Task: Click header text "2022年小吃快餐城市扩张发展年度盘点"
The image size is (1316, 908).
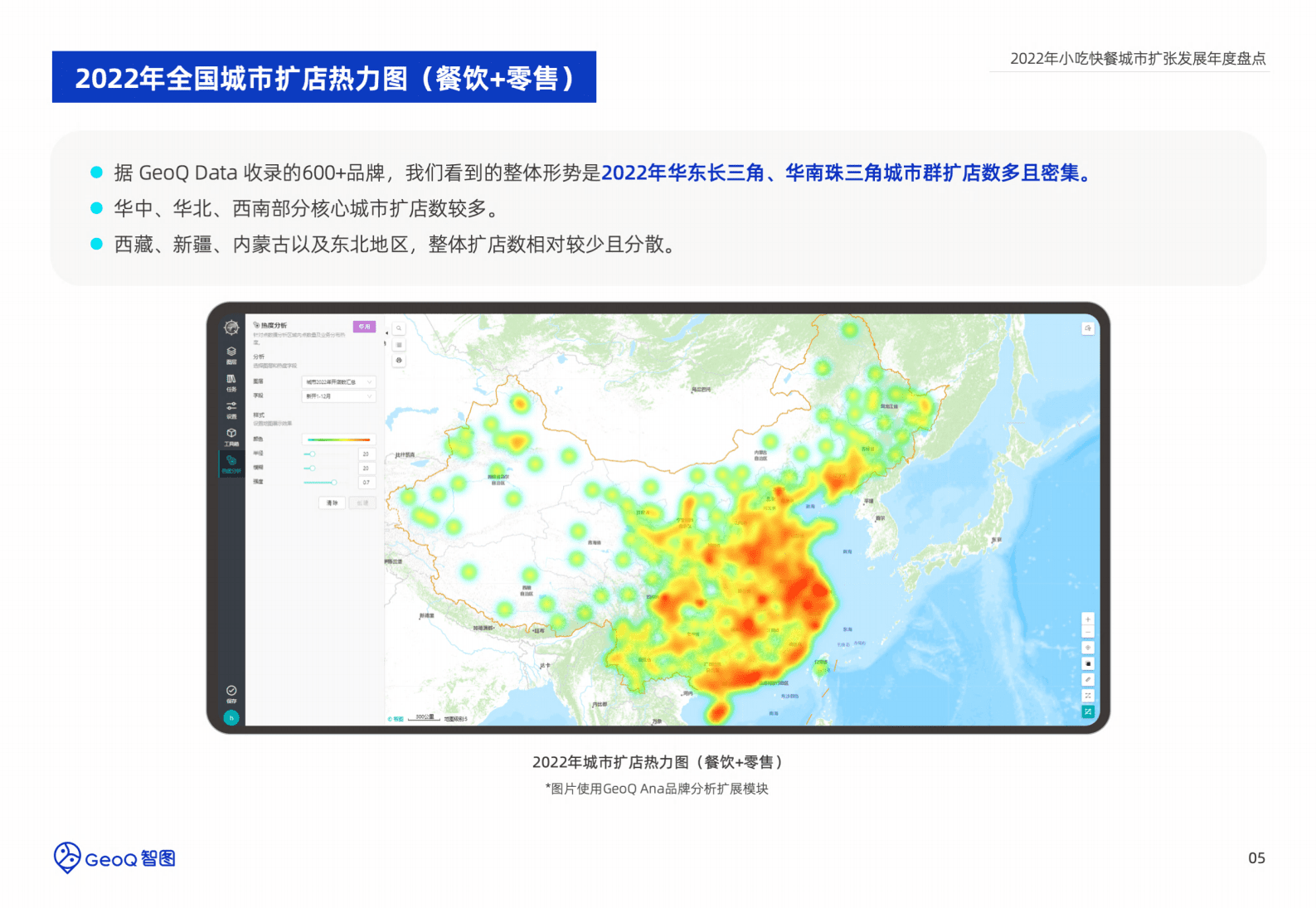Action: (x=1138, y=59)
